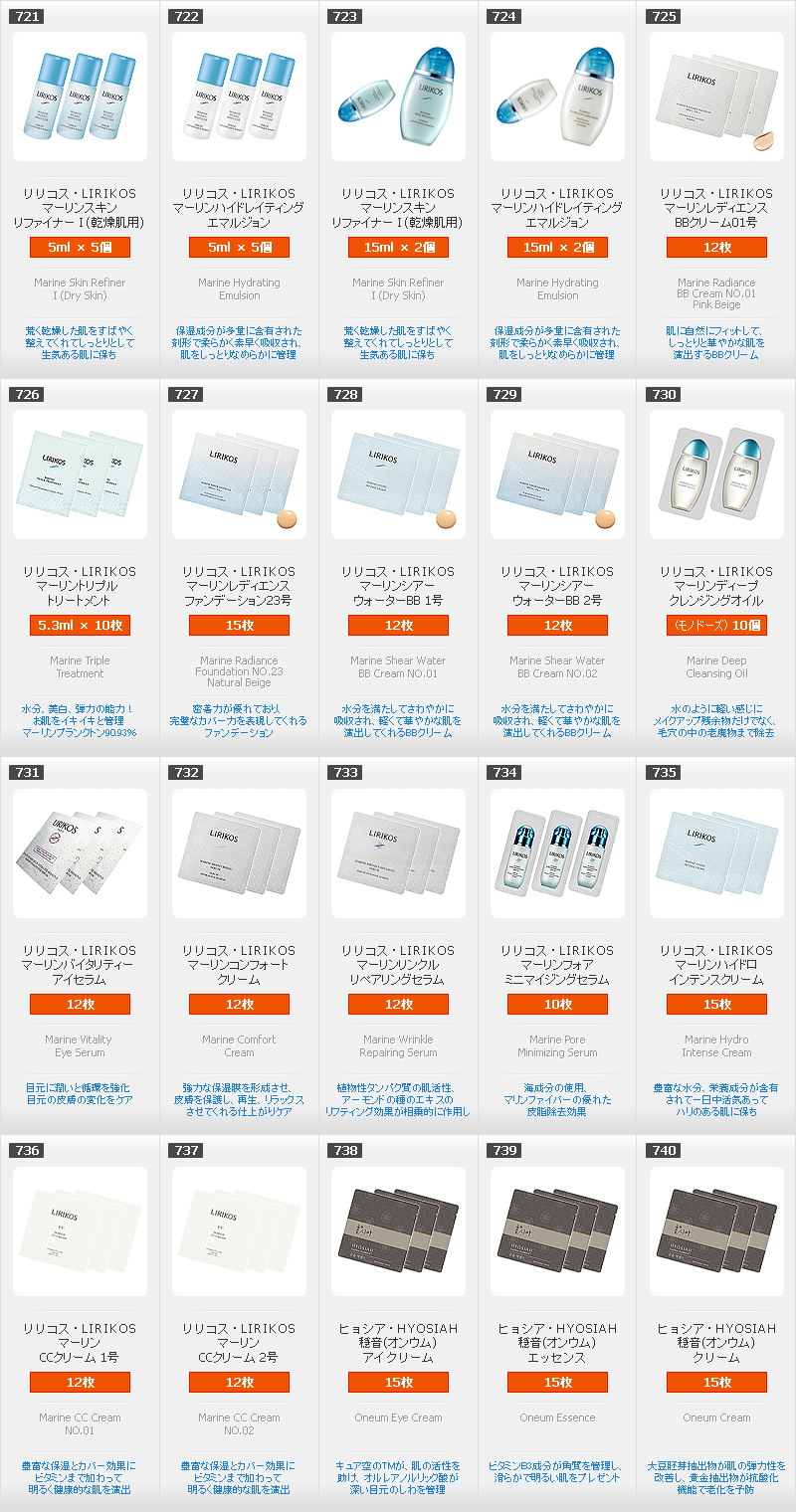Select product 736 Marine CC Cream image
The height and width of the screenshot is (1512, 796).
click(80, 1231)
